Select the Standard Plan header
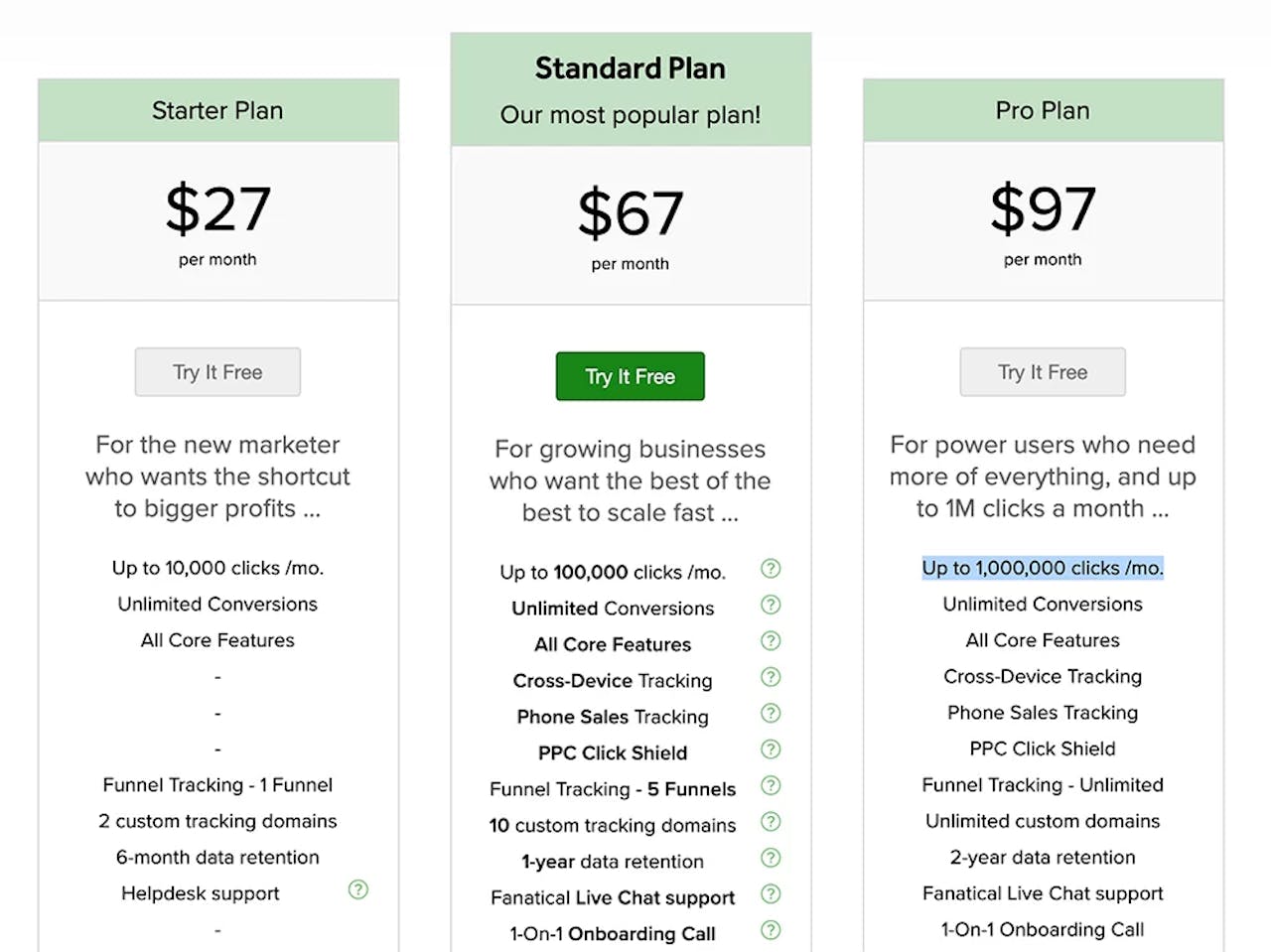The image size is (1271, 952). click(631, 89)
